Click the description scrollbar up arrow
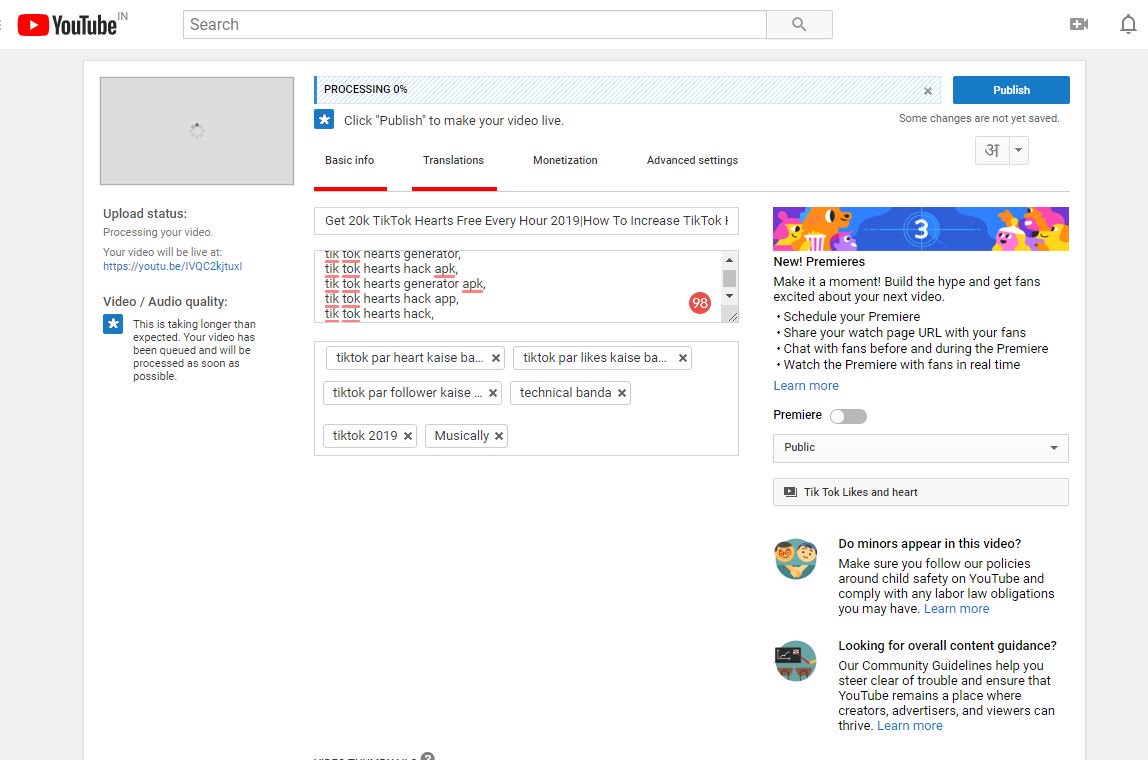Viewport: 1148px width, 760px height. click(729, 261)
